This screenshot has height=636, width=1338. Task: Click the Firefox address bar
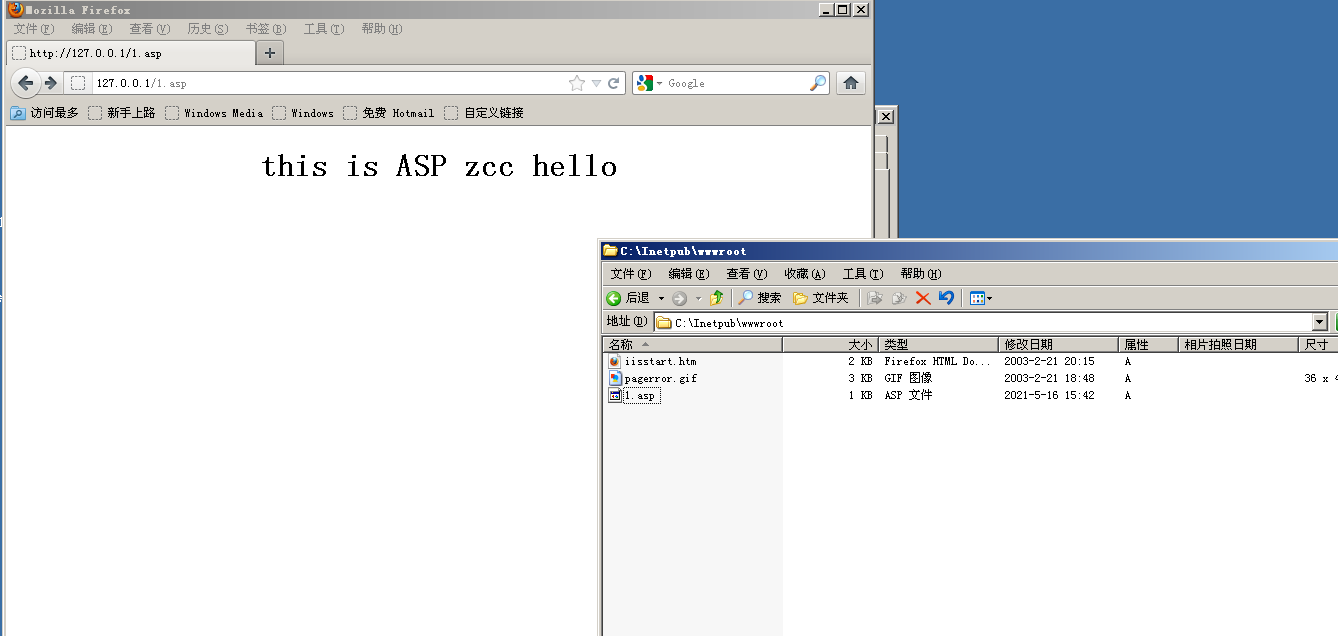point(330,83)
